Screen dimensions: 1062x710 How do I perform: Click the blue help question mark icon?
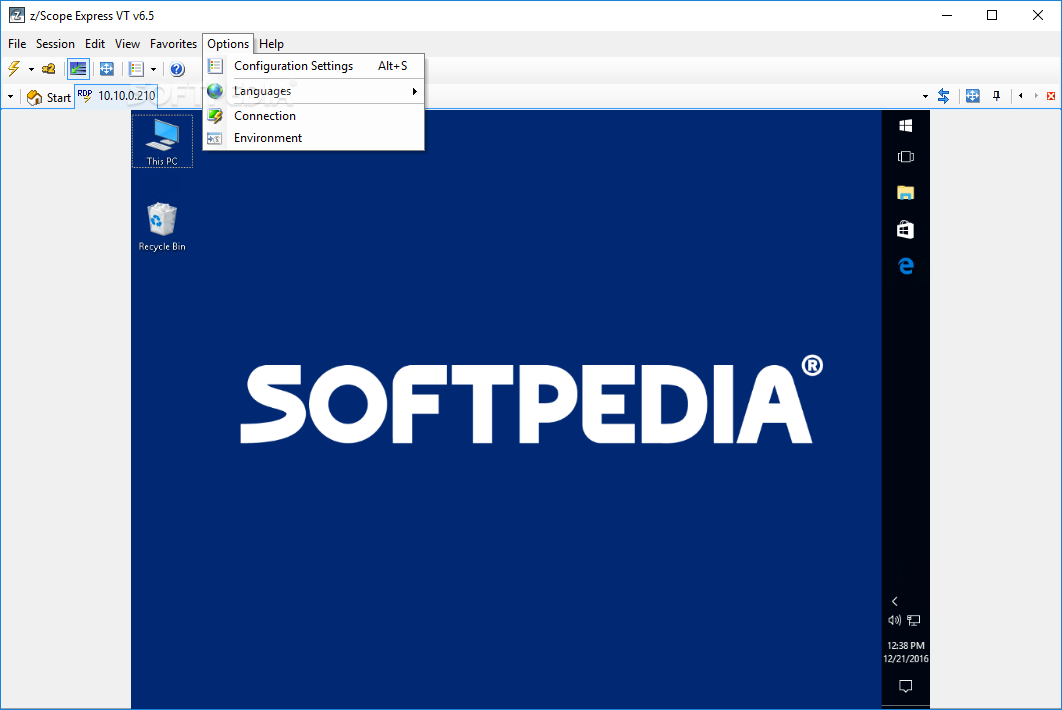point(177,69)
